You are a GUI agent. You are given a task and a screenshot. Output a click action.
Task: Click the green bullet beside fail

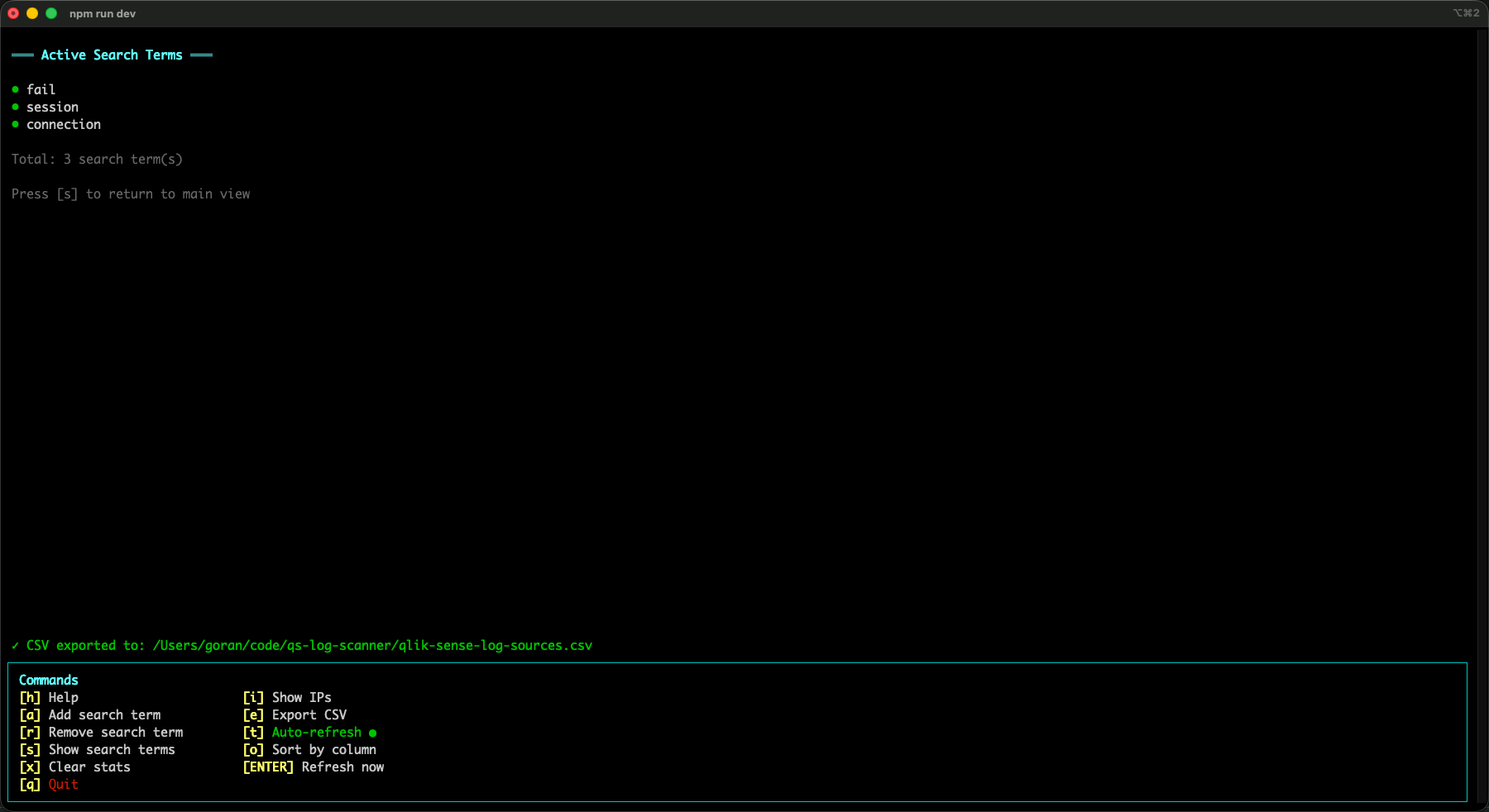pos(15,89)
